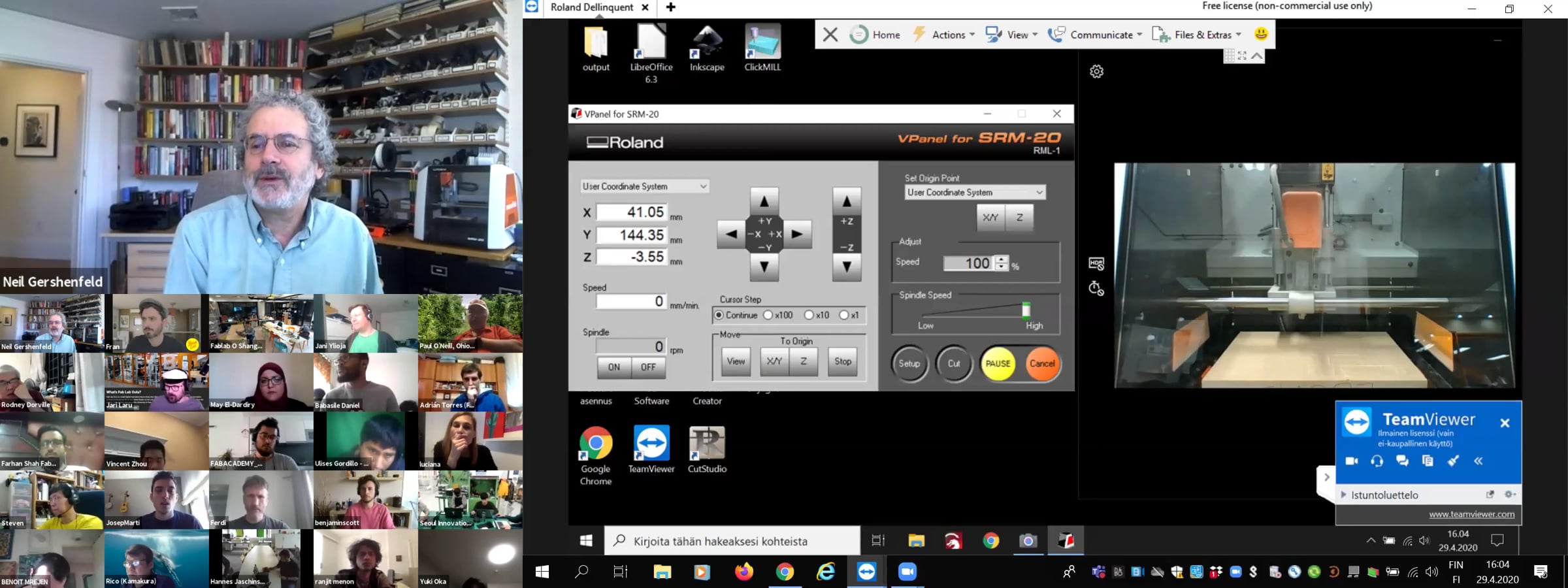Click the timer icon beside the camera view

1097,288
